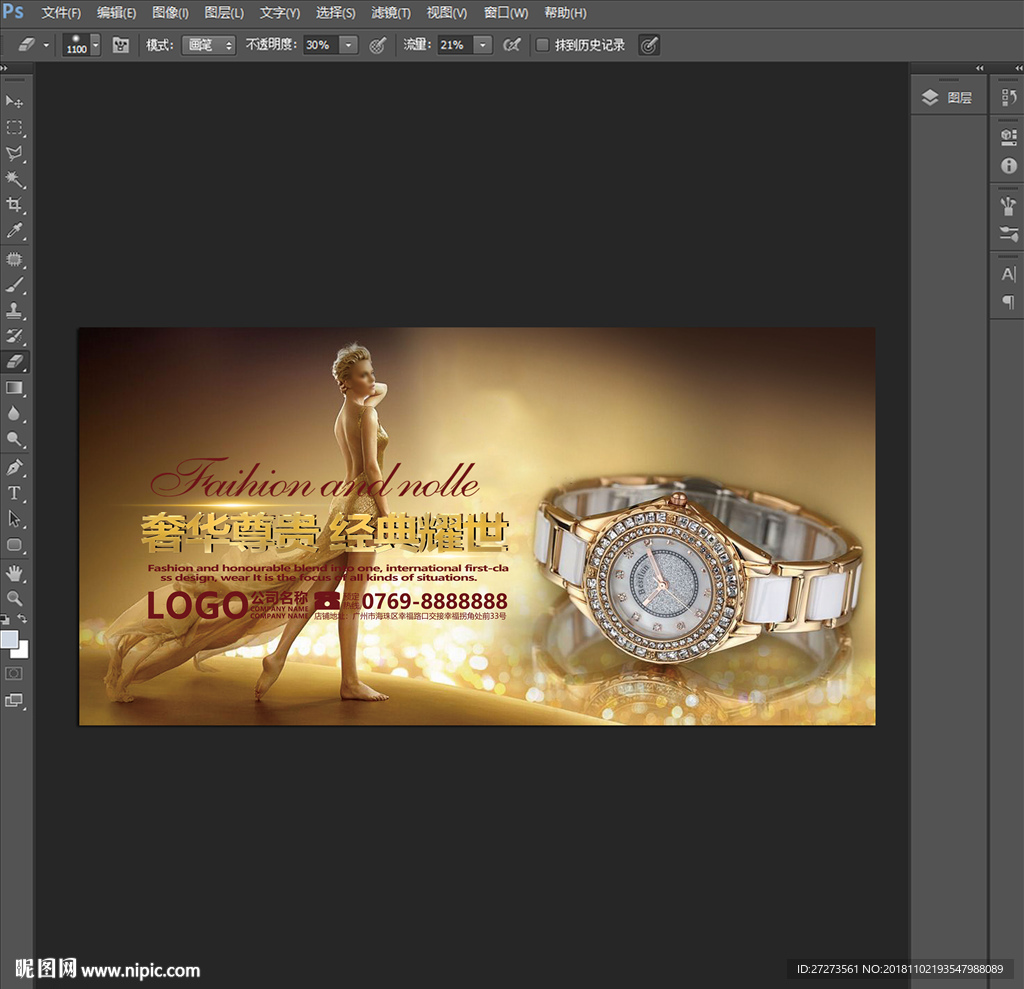Select the Eyedropper tool
Image resolution: width=1024 pixels, height=989 pixels.
pyautogui.click(x=14, y=230)
